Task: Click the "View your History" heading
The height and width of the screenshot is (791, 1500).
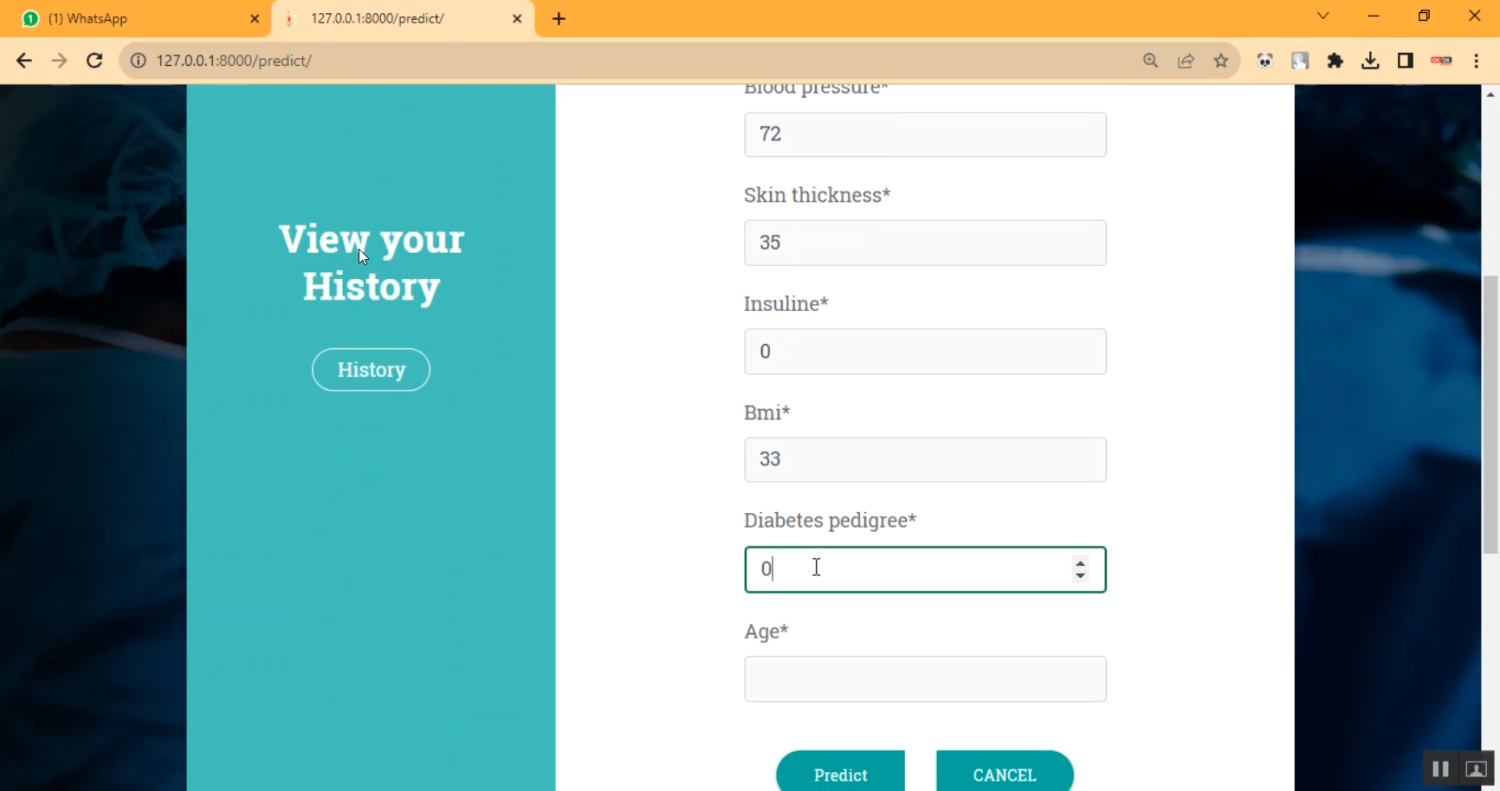Action: pos(371,262)
